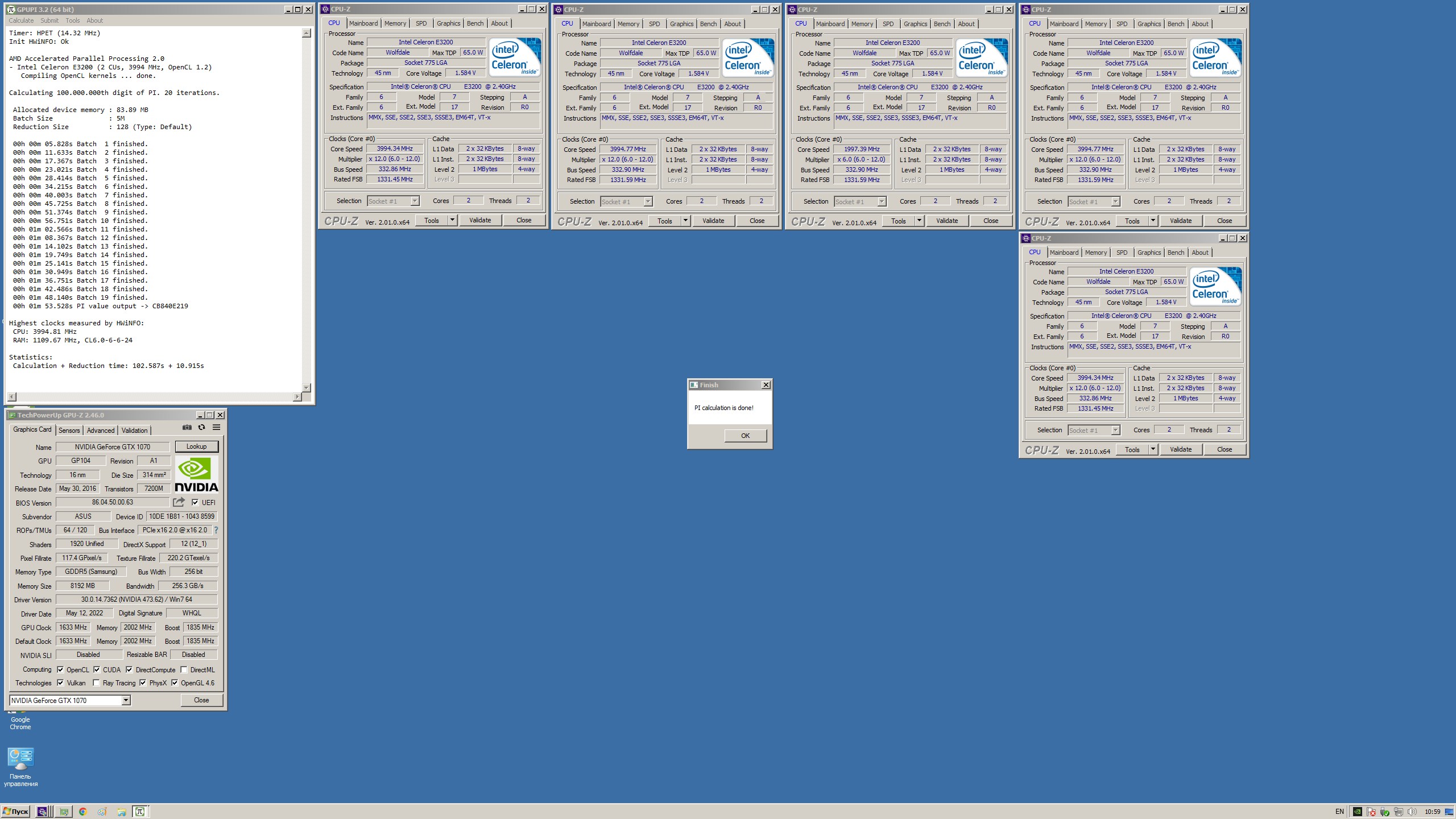Enable the Ray Tracing checkbox
The image size is (1456, 819).
tap(96, 683)
